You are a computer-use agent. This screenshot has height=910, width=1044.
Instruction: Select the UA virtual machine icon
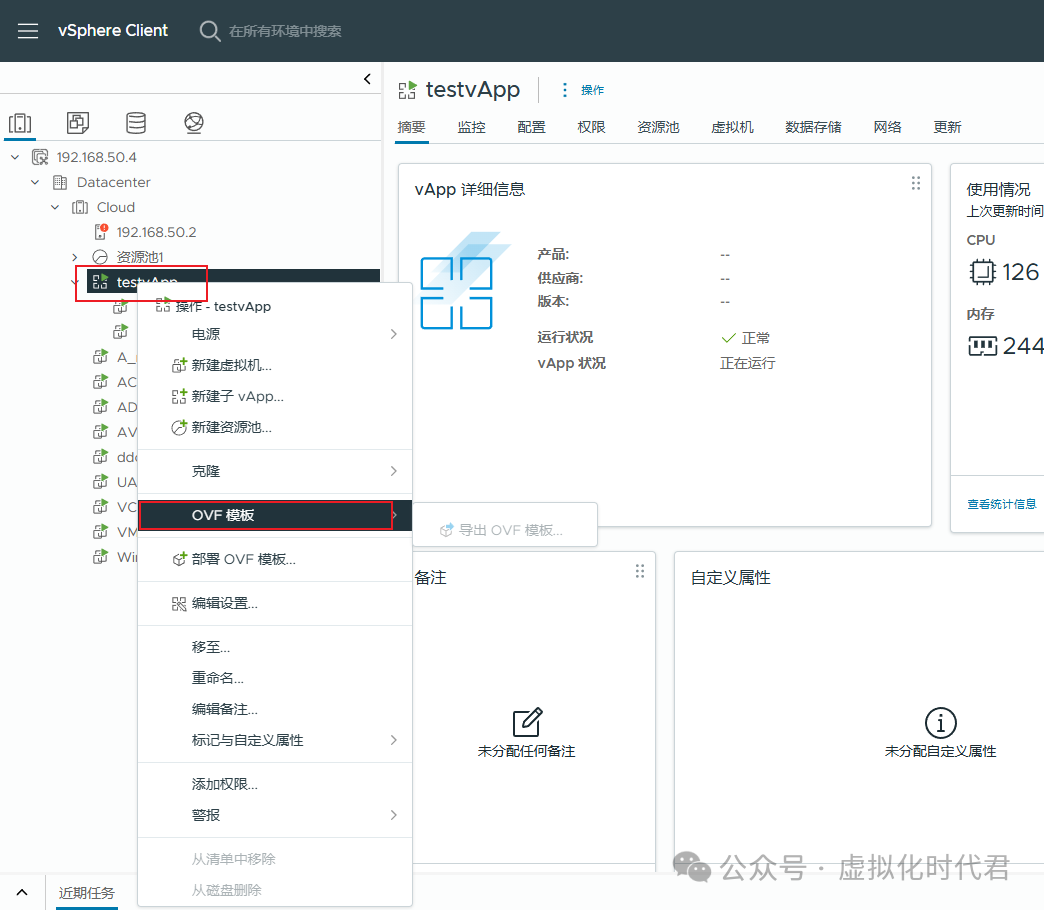(x=101, y=482)
